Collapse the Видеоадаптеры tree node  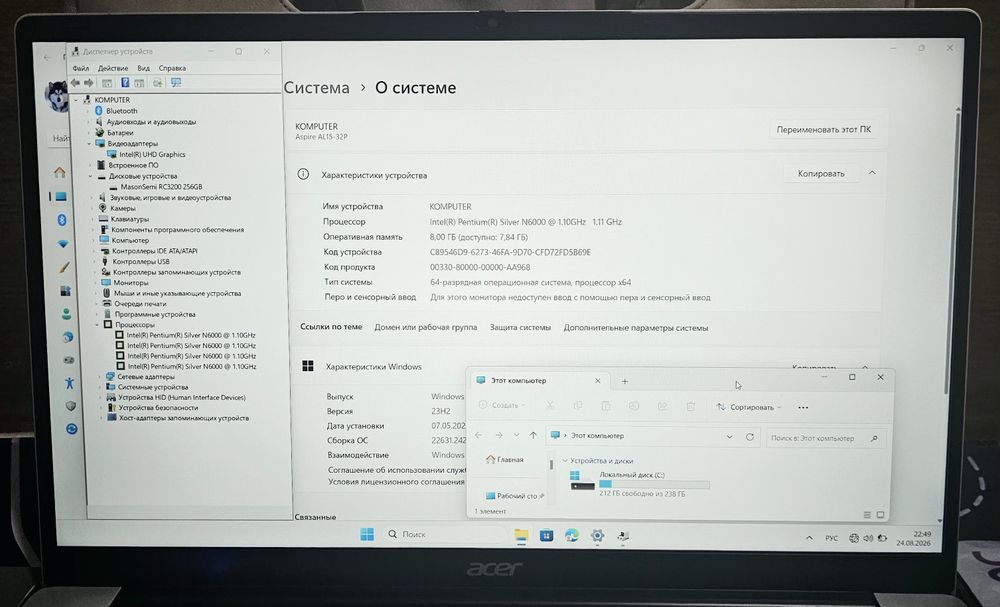[89, 143]
